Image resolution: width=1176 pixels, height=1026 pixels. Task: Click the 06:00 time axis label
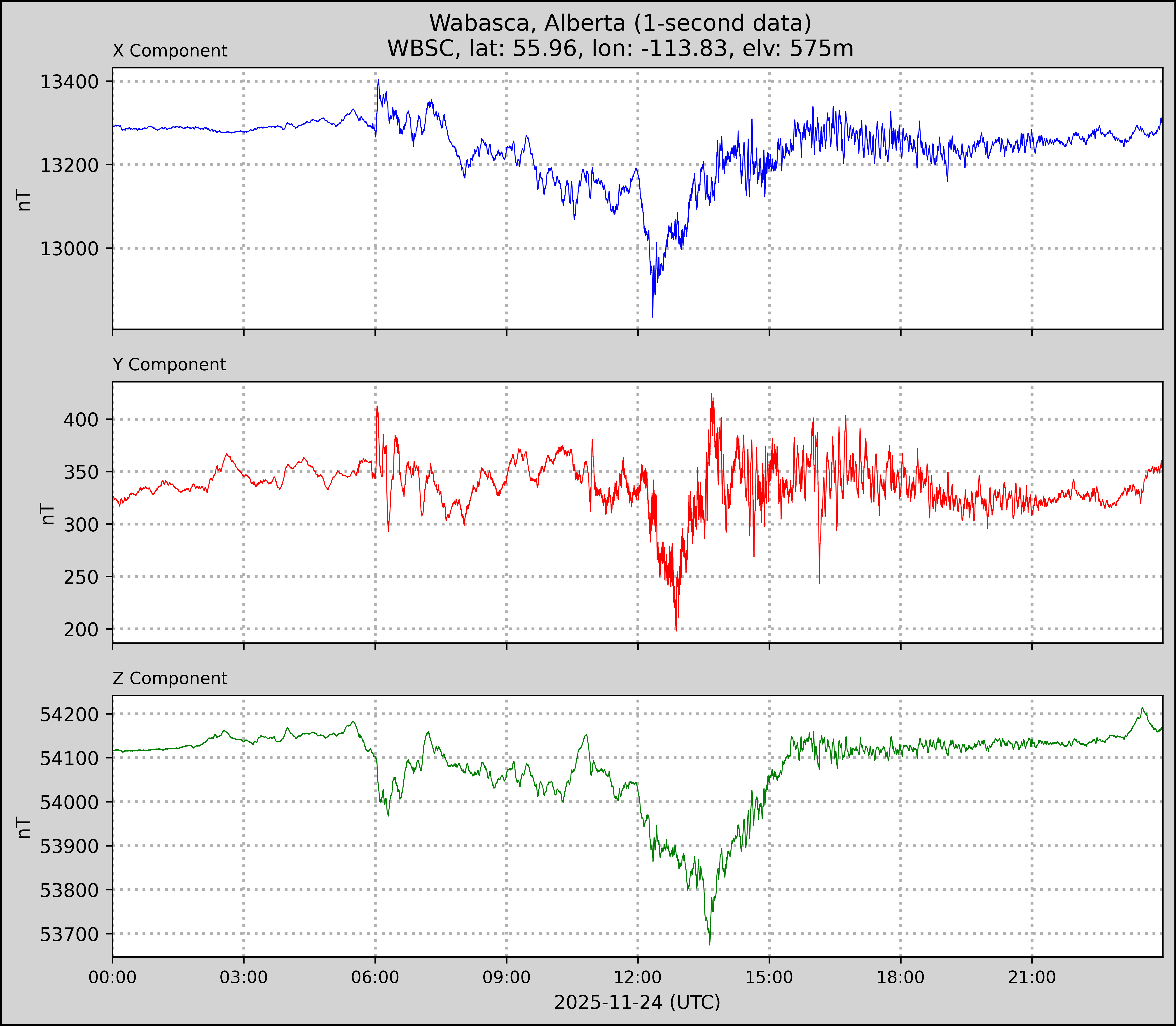pos(375,977)
